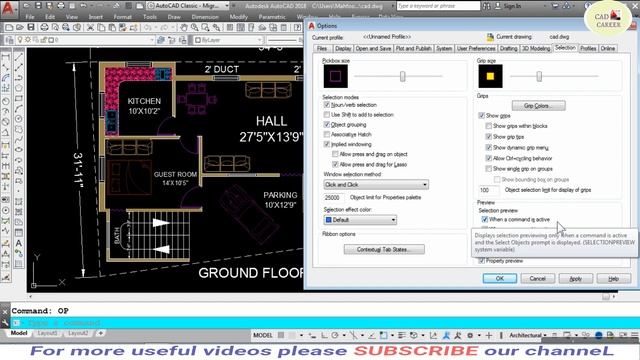Open the Layer Properties Manager icon
This screenshot has width=640, height=360.
pyautogui.click(x=9, y=40)
